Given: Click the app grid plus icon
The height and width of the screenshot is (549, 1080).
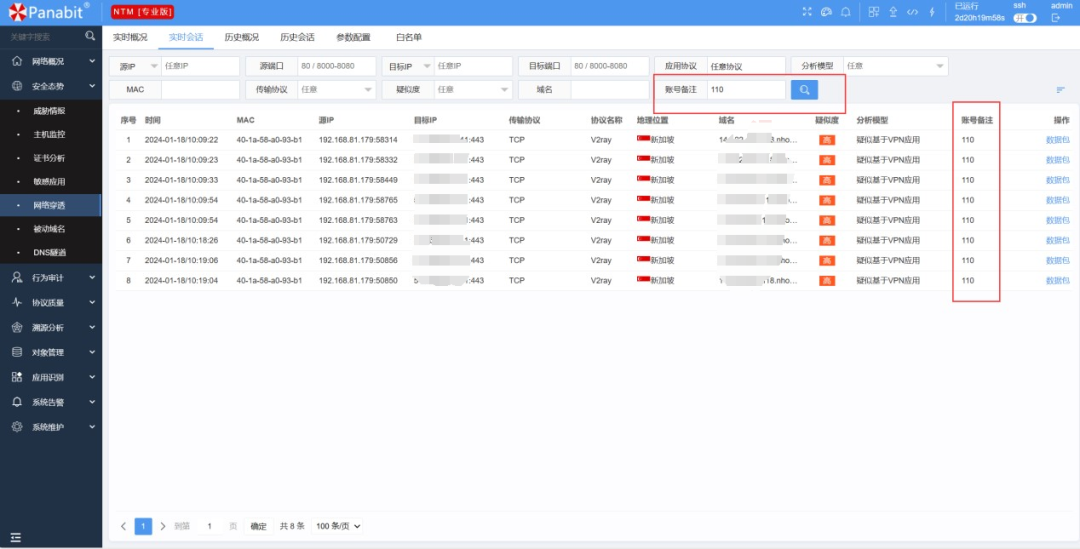Looking at the screenshot, I should pos(873,12).
